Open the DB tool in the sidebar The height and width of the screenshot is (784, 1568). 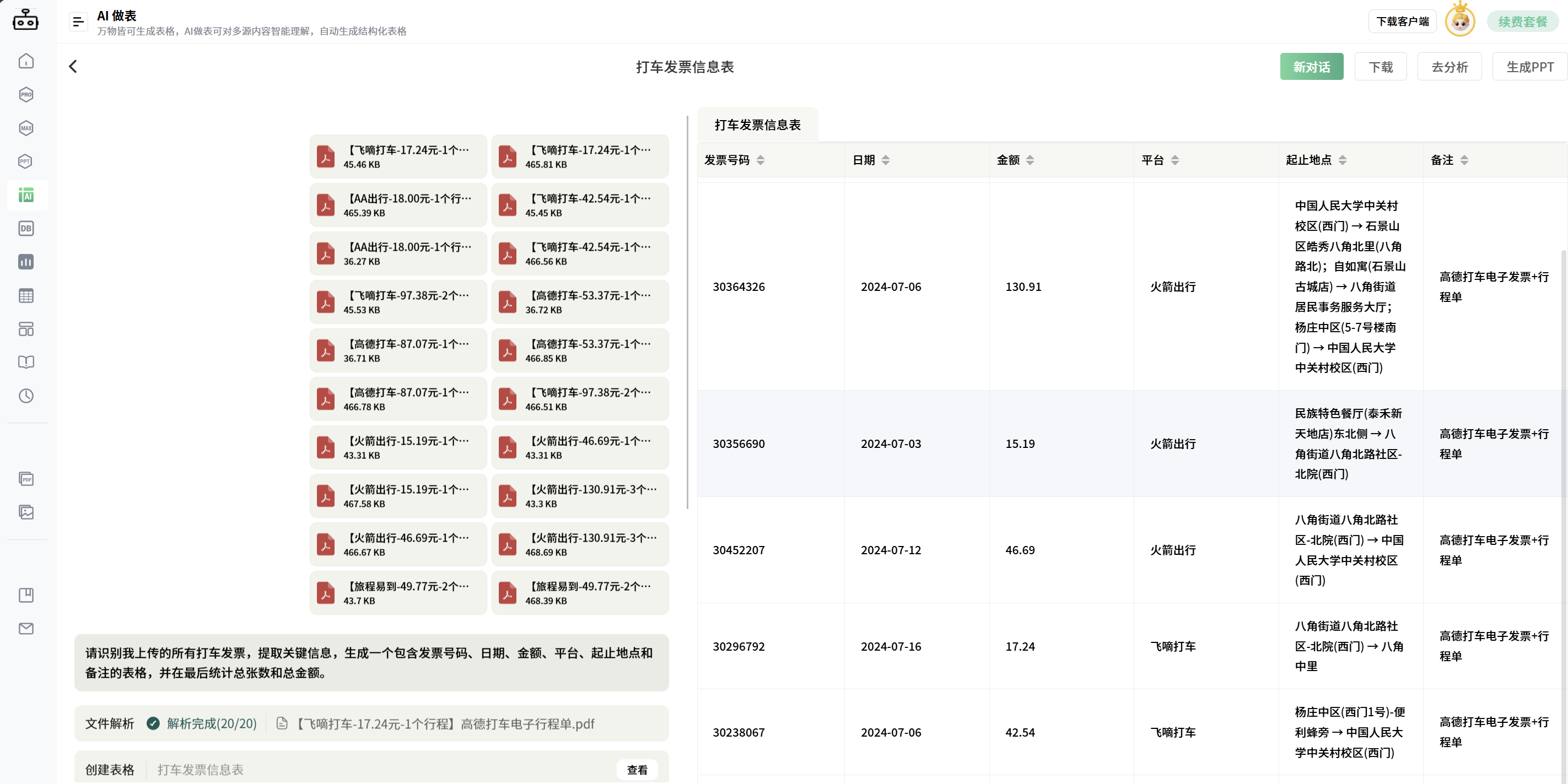[25, 228]
